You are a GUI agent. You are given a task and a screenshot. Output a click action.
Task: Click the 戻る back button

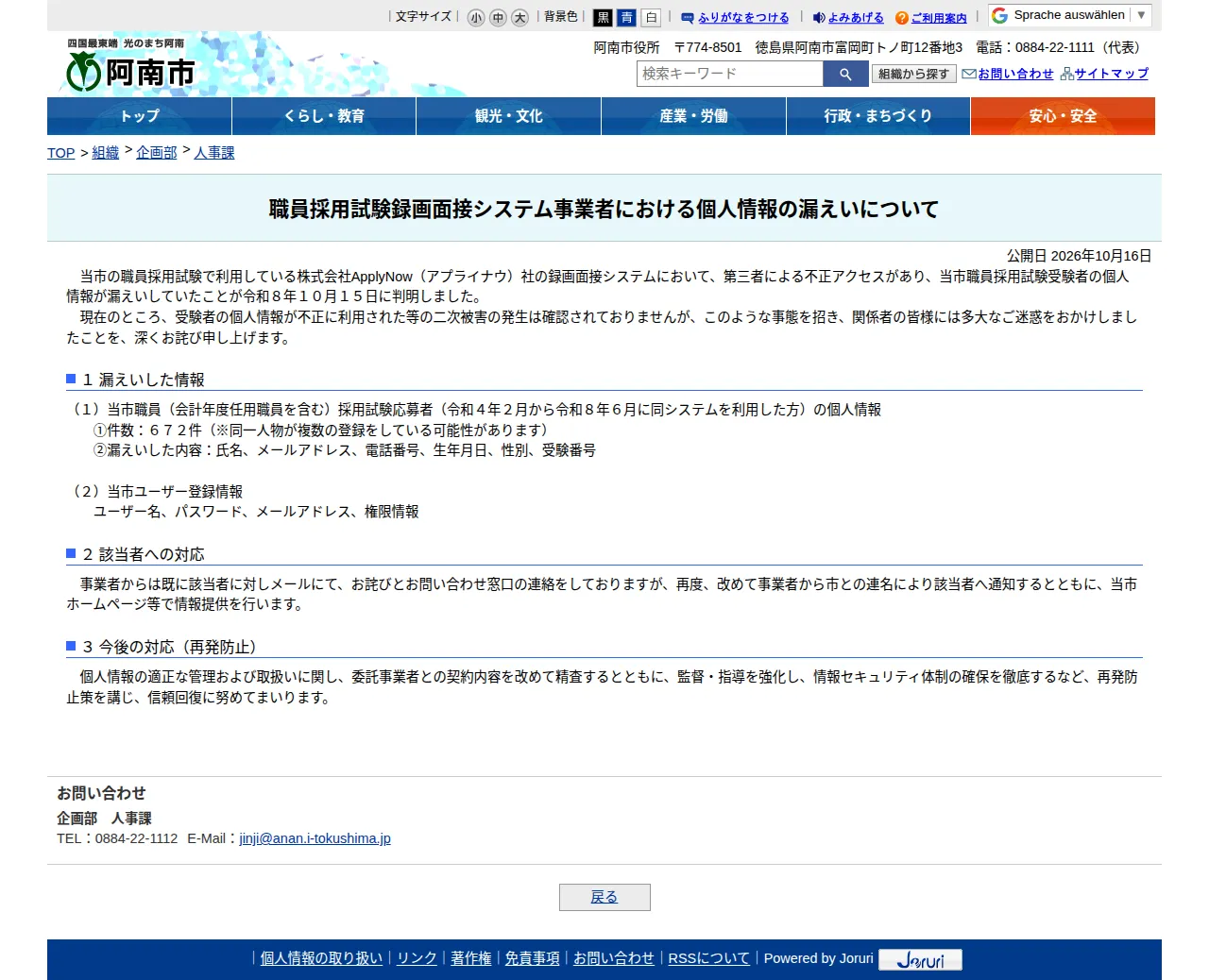(604, 897)
